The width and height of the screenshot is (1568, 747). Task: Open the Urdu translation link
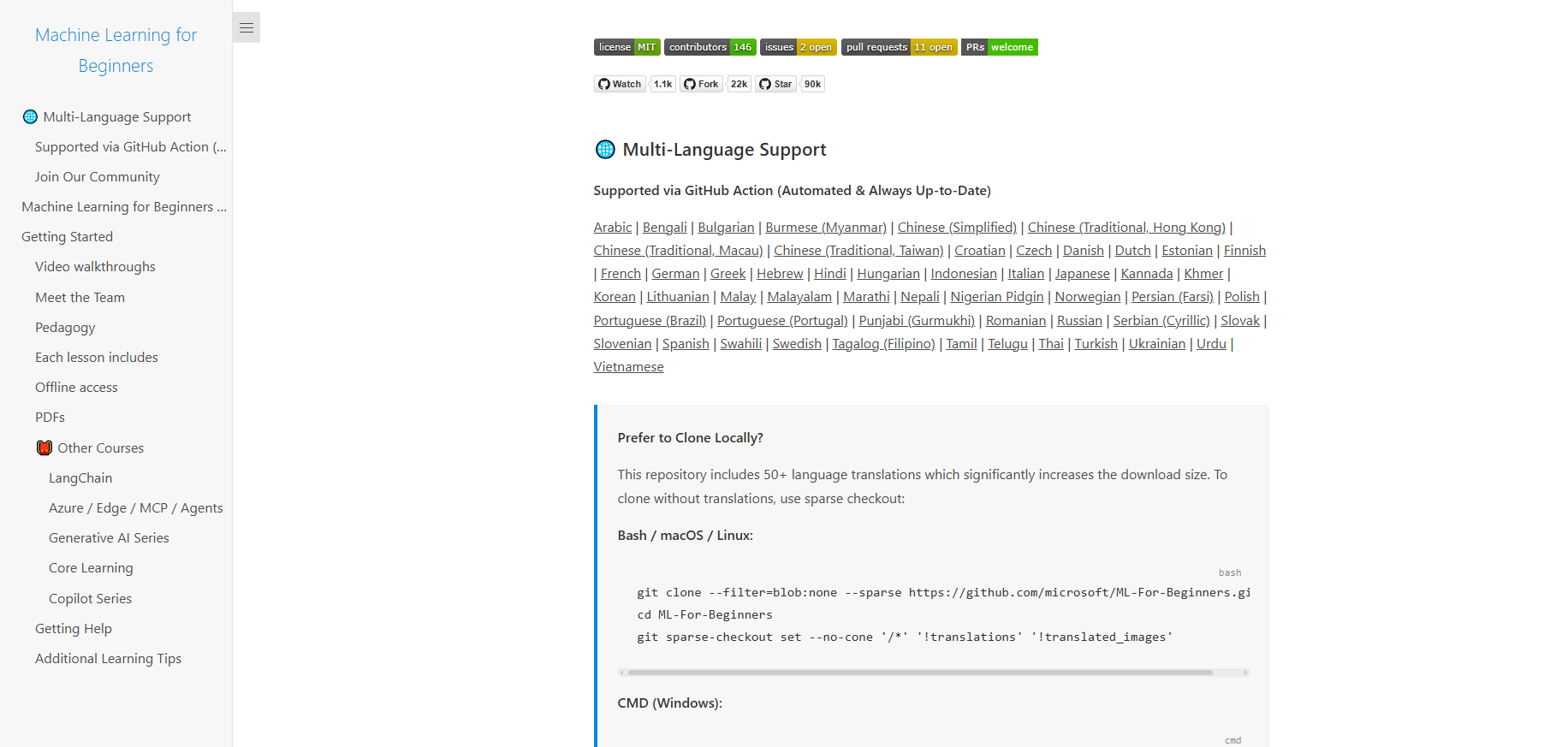pyautogui.click(x=1211, y=344)
